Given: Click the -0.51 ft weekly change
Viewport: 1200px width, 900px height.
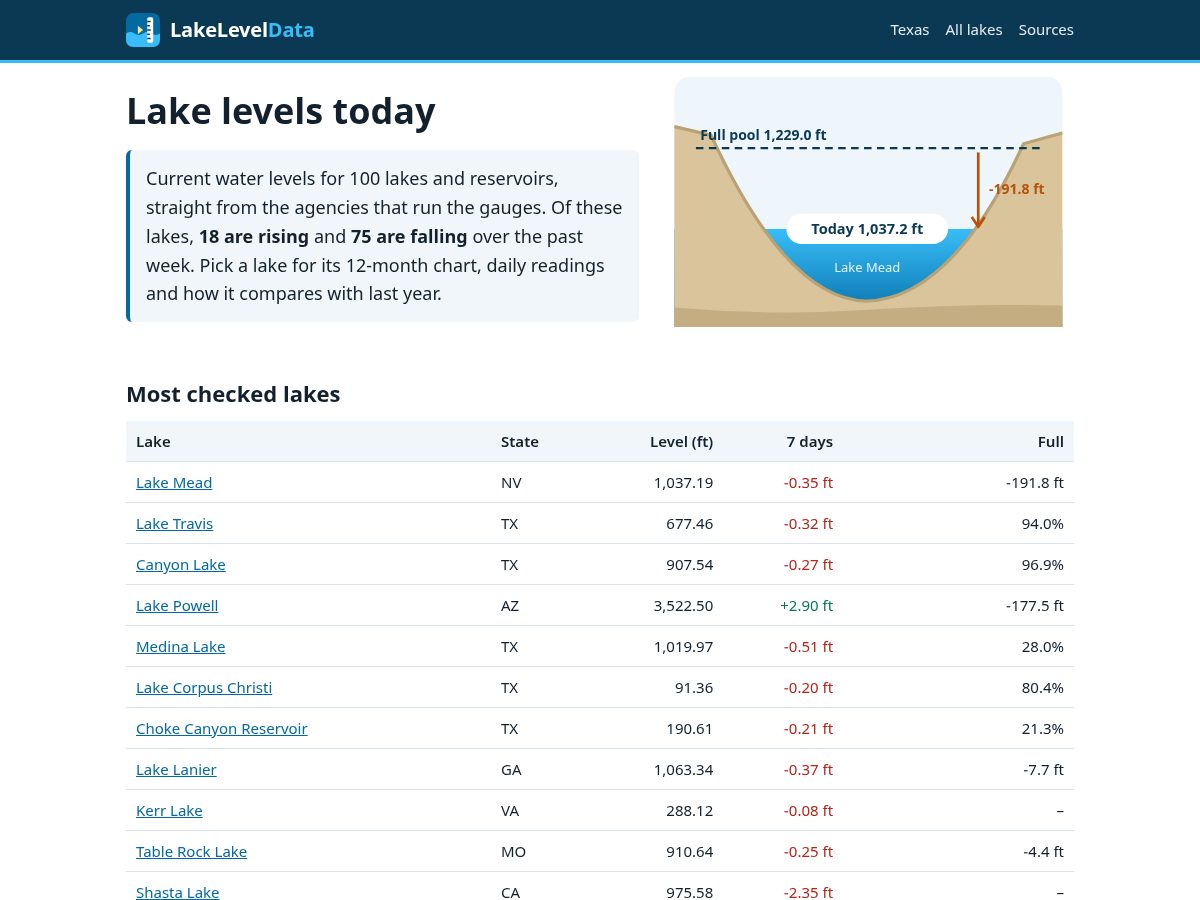Looking at the screenshot, I should [x=808, y=646].
